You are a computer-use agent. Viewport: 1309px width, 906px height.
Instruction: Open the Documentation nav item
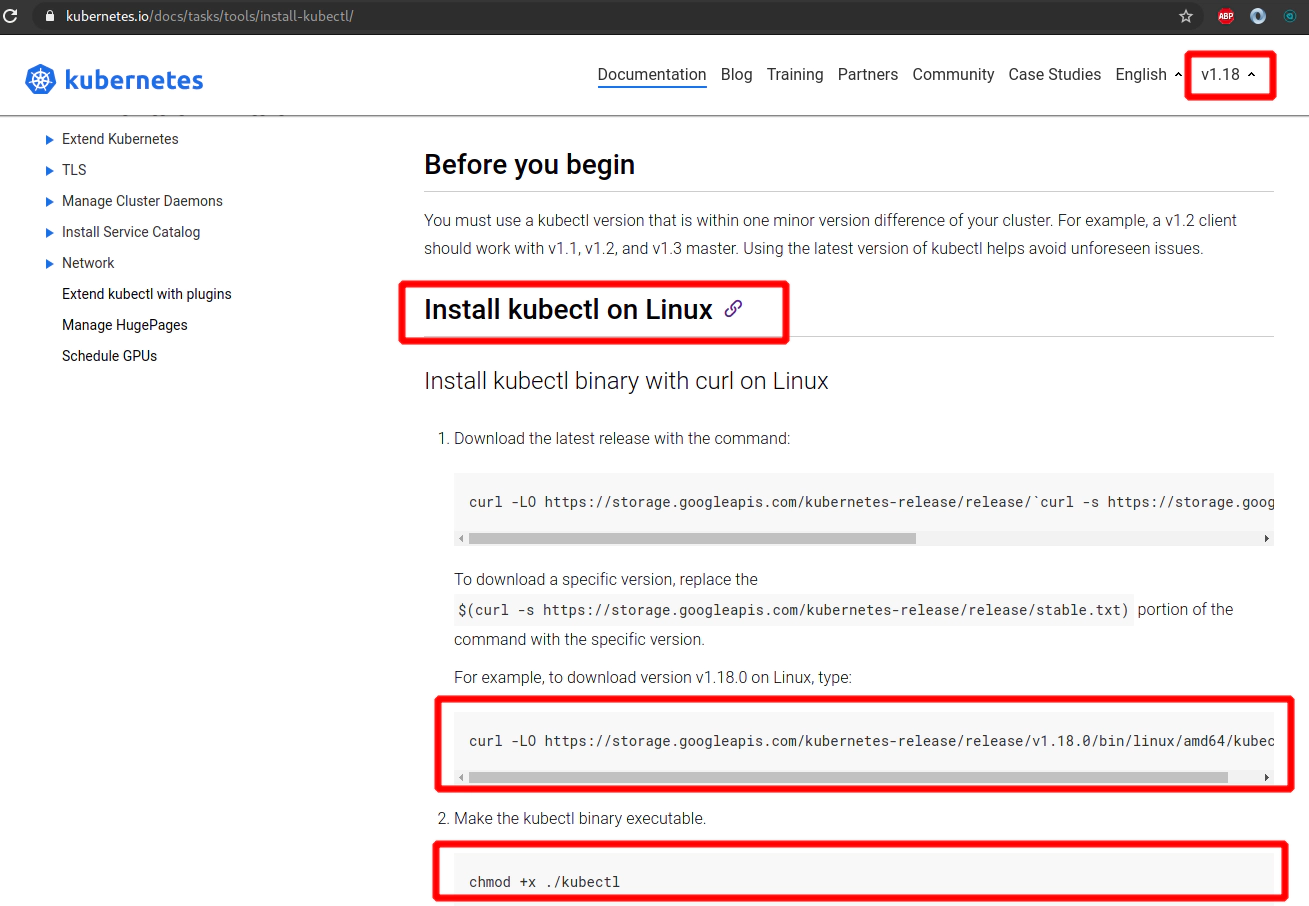coord(652,75)
